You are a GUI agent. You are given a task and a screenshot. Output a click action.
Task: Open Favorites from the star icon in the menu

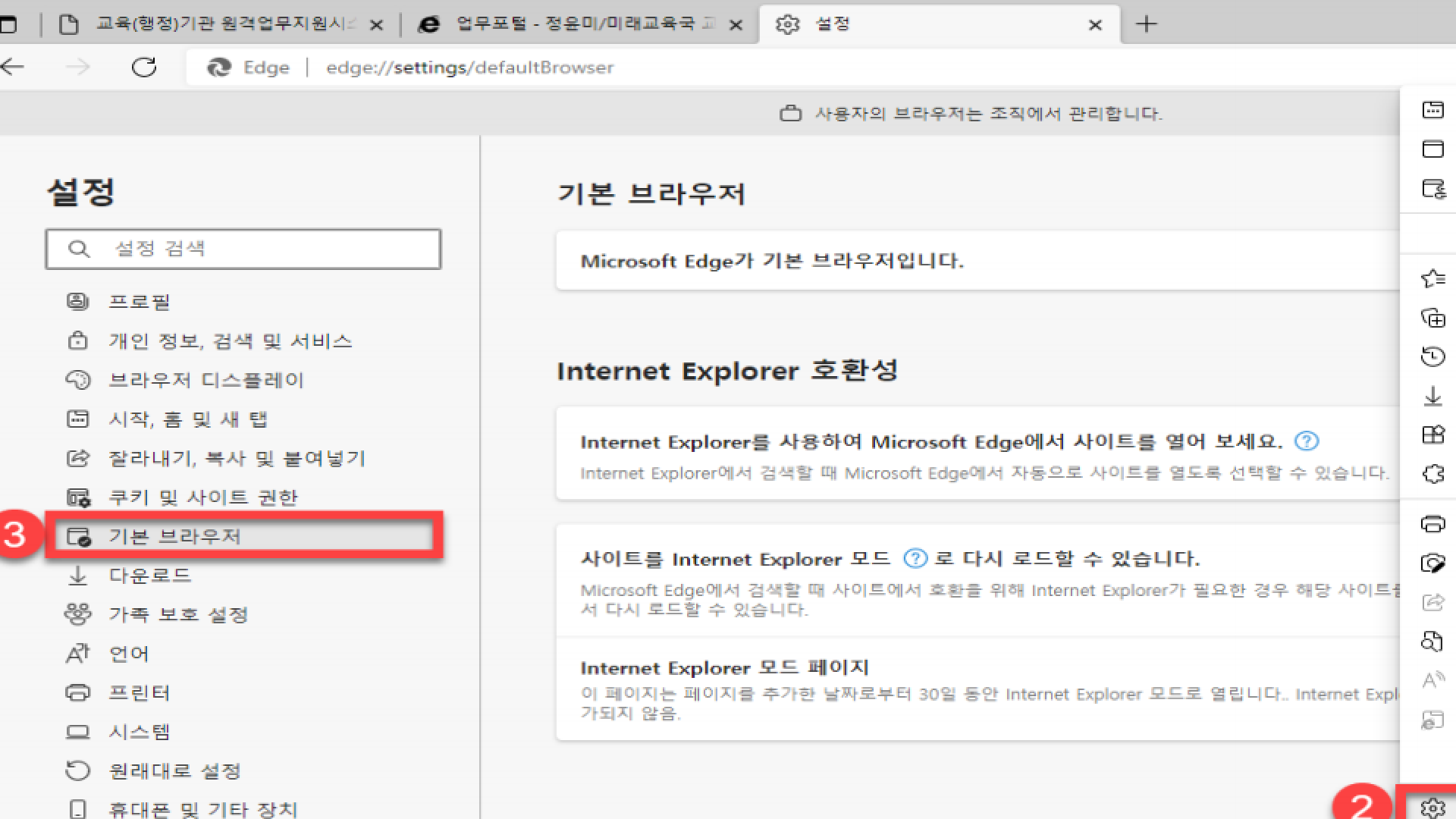1432,278
